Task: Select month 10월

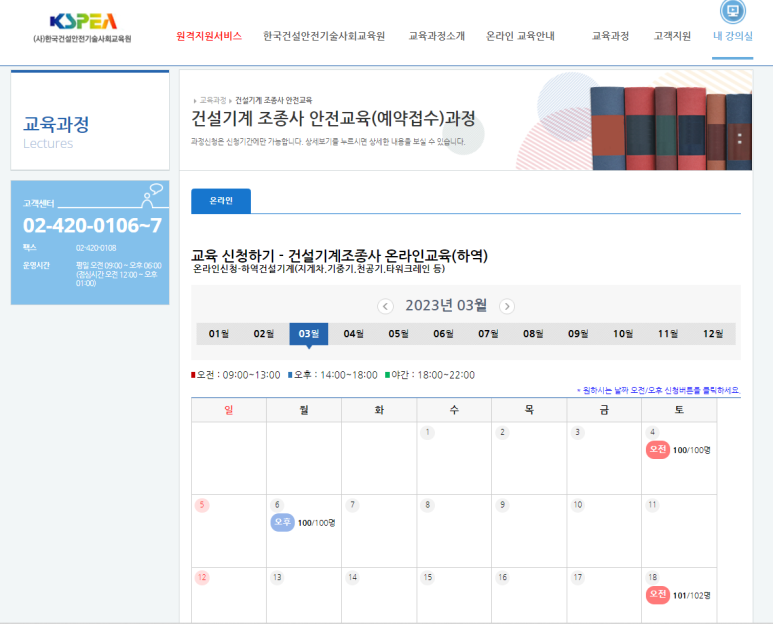Action: pos(623,334)
